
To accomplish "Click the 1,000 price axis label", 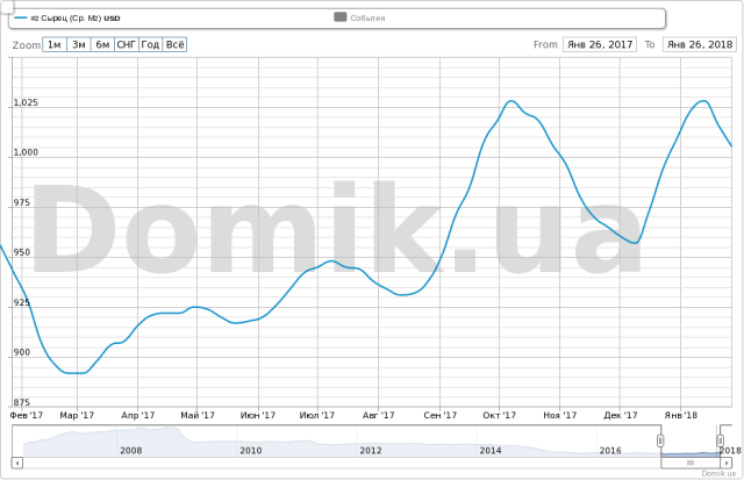I will (26, 153).
